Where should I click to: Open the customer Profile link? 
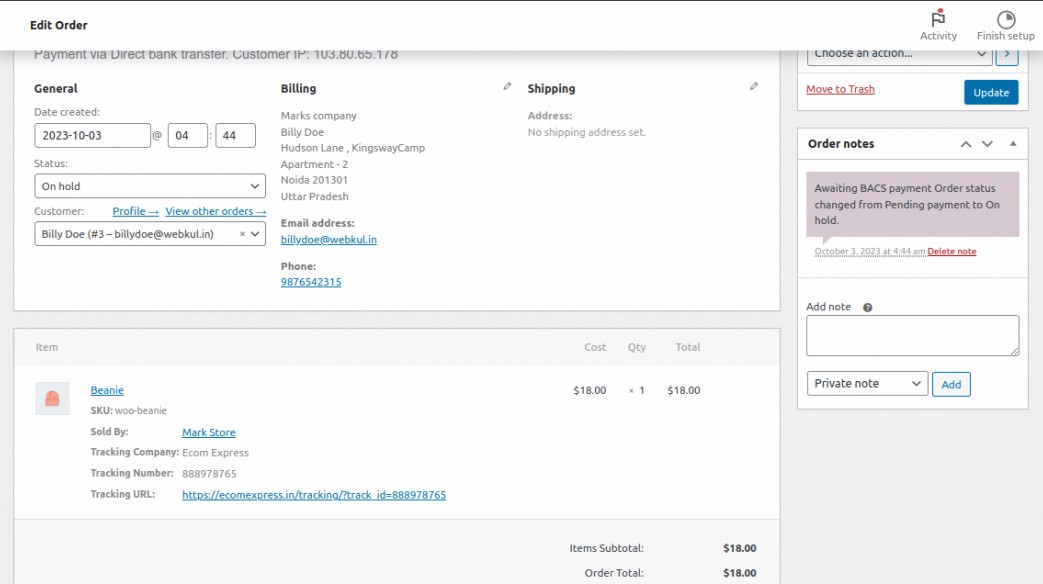[x=135, y=211]
